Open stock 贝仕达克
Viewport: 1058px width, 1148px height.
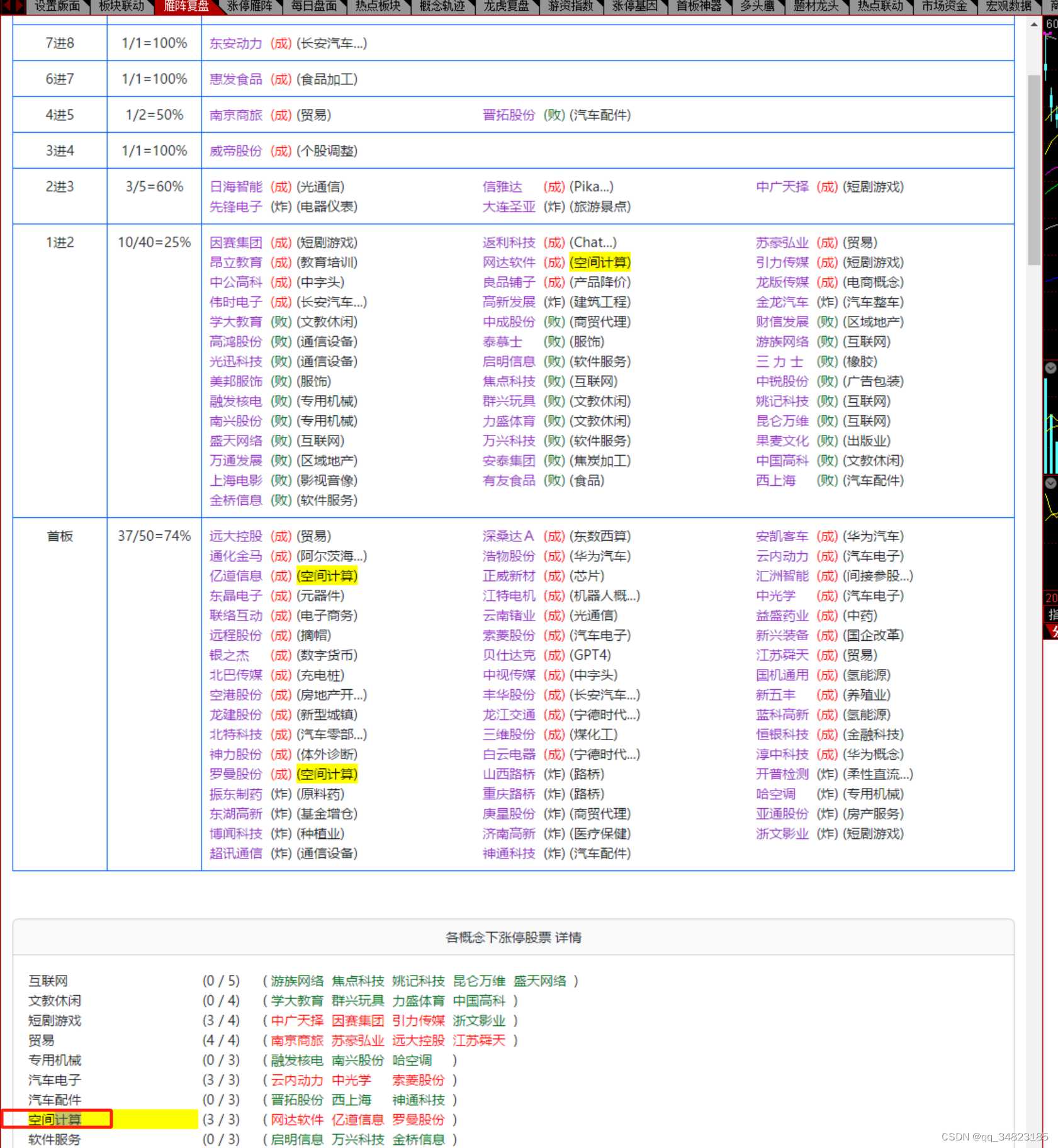click(x=509, y=656)
